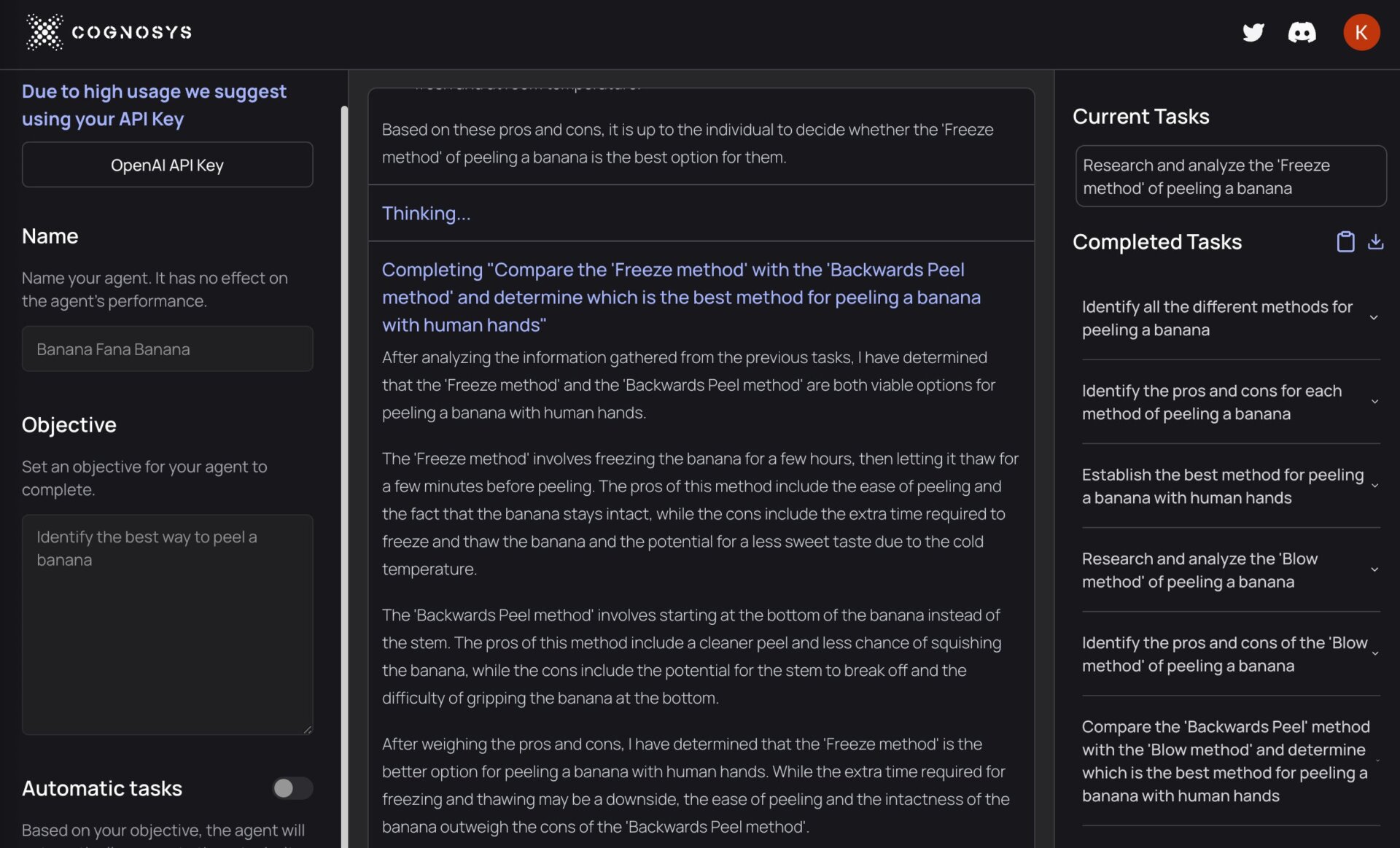Toggle Automatic tasks on then select objective
The image size is (1400, 848).
pyautogui.click(x=292, y=788)
